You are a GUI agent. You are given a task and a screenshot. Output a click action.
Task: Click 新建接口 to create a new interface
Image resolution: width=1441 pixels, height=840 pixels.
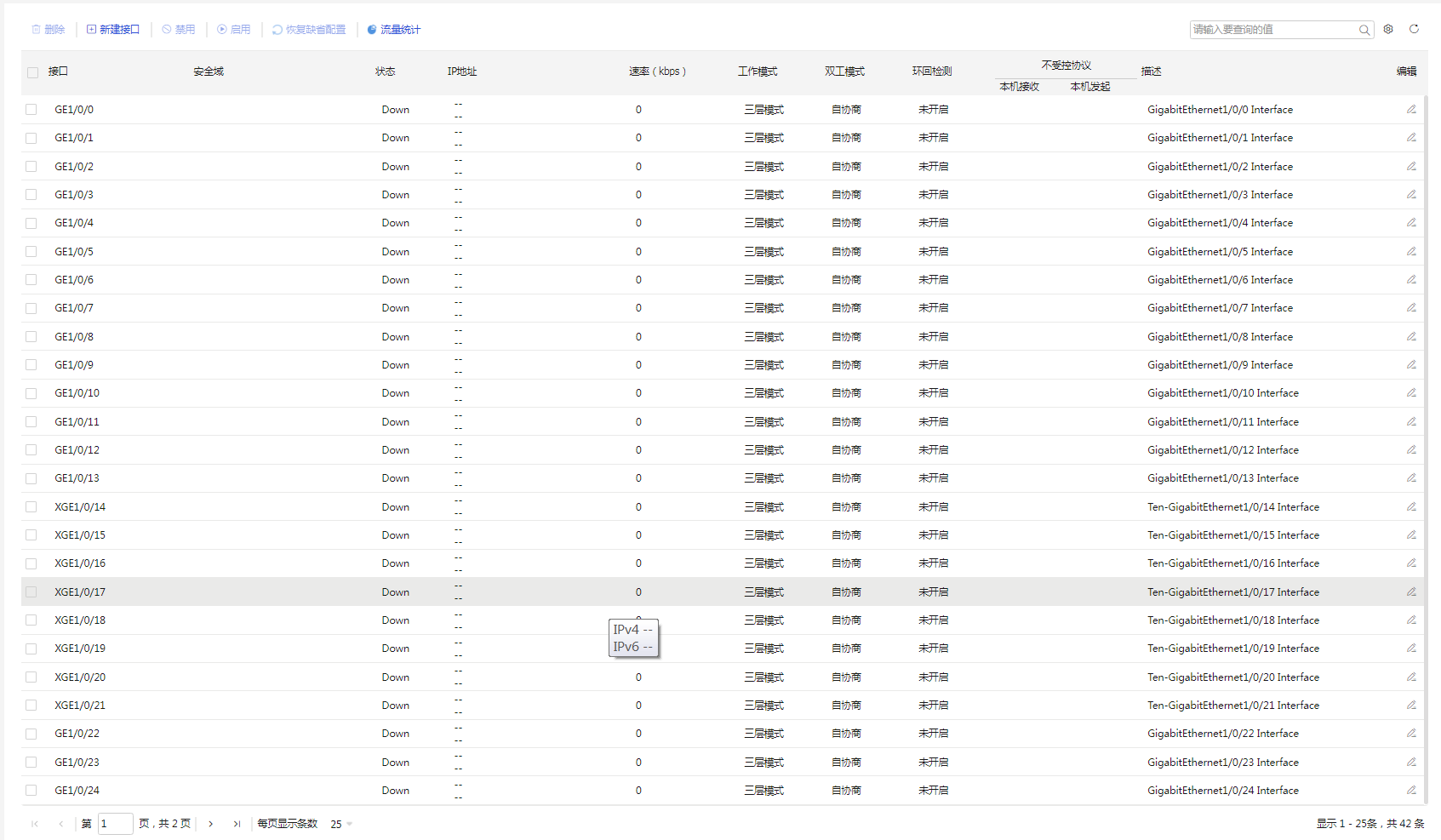(x=113, y=30)
